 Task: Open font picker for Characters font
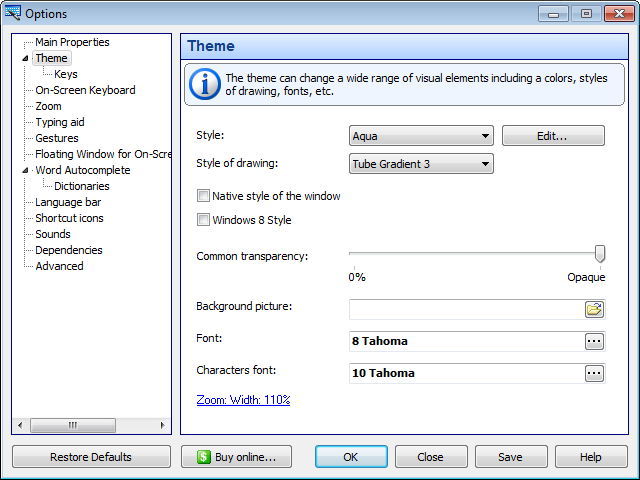594,373
